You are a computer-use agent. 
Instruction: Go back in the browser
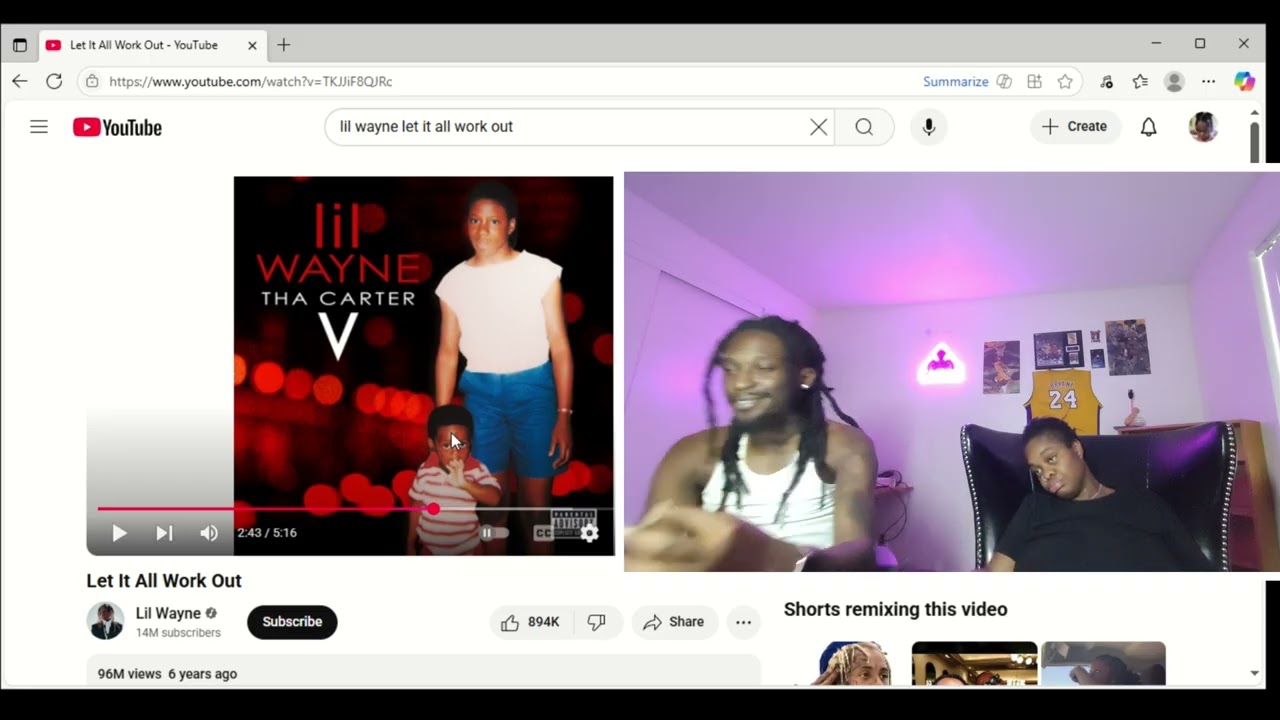coord(20,82)
